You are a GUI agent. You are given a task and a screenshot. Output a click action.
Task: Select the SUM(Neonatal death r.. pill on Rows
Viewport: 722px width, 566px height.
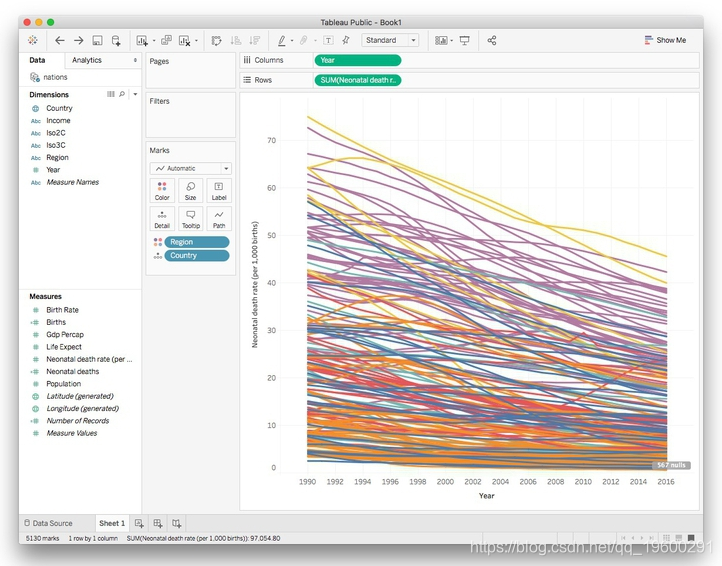[358, 80]
